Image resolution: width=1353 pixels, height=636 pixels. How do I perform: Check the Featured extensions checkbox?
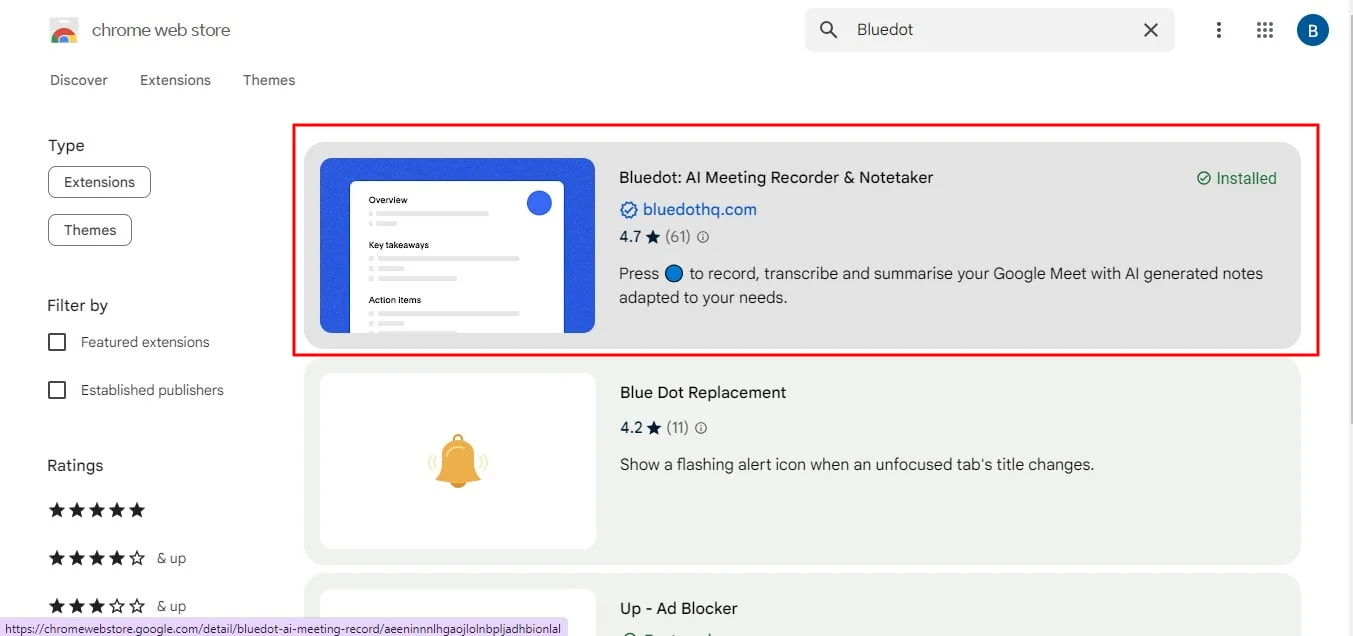57,342
